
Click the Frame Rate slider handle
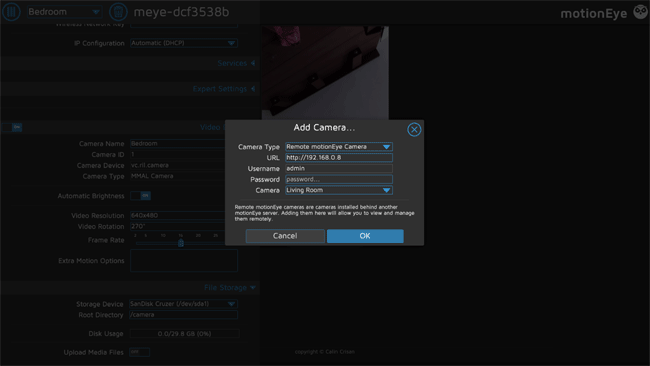tap(181, 243)
